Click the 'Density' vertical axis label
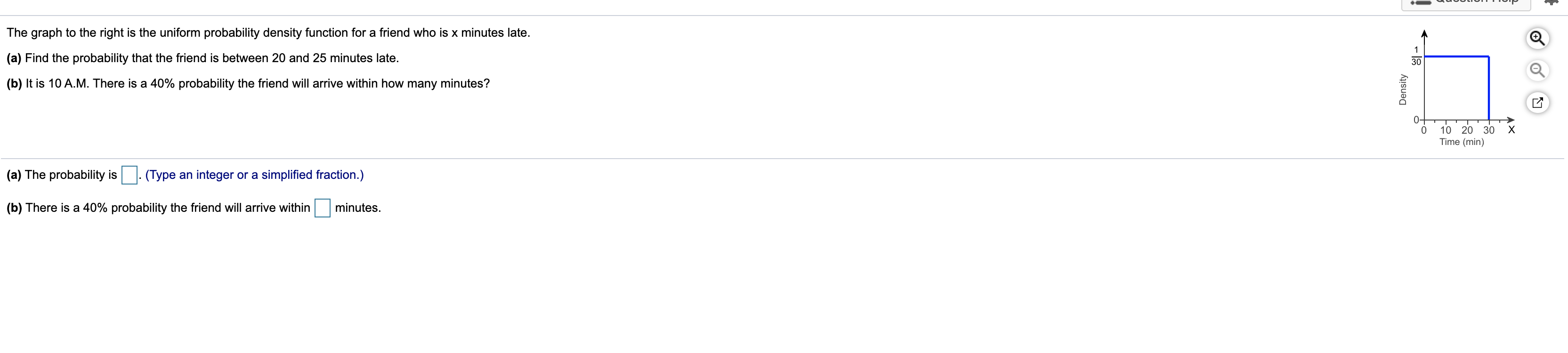The image size is (1568, 353). [1403, 89]
